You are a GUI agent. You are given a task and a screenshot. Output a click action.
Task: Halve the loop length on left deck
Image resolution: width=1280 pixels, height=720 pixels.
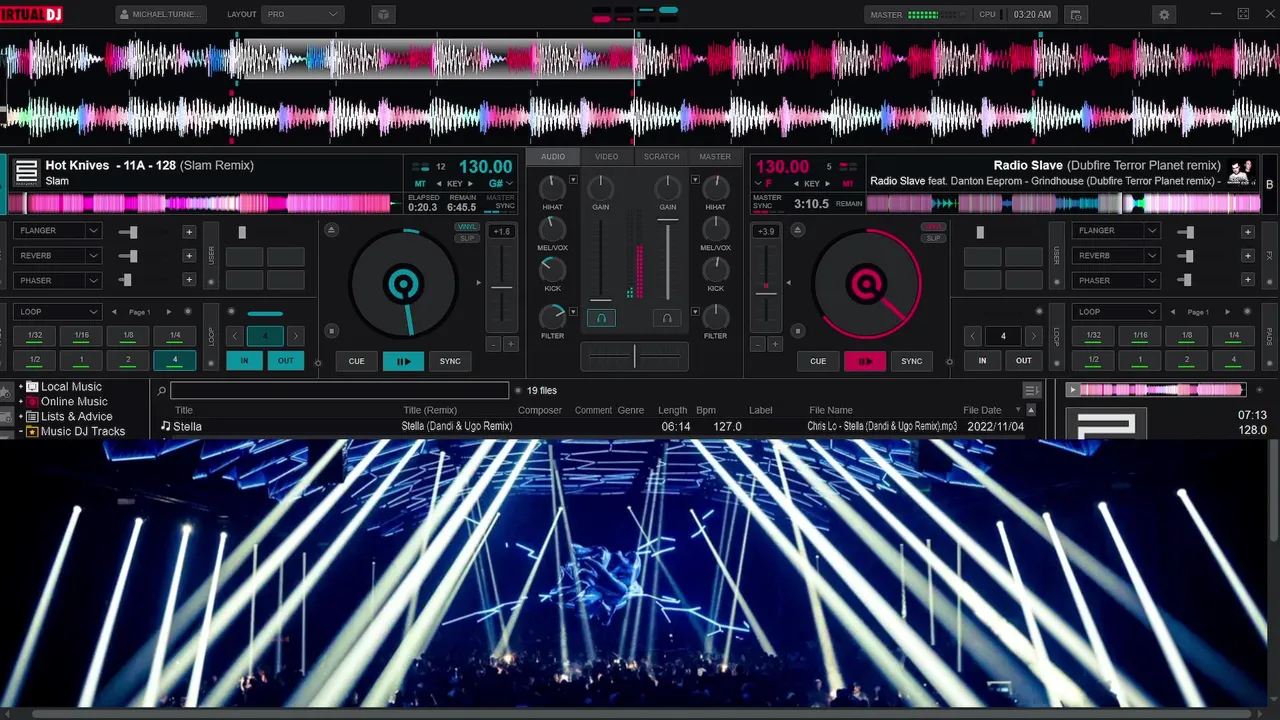[235, 336]
